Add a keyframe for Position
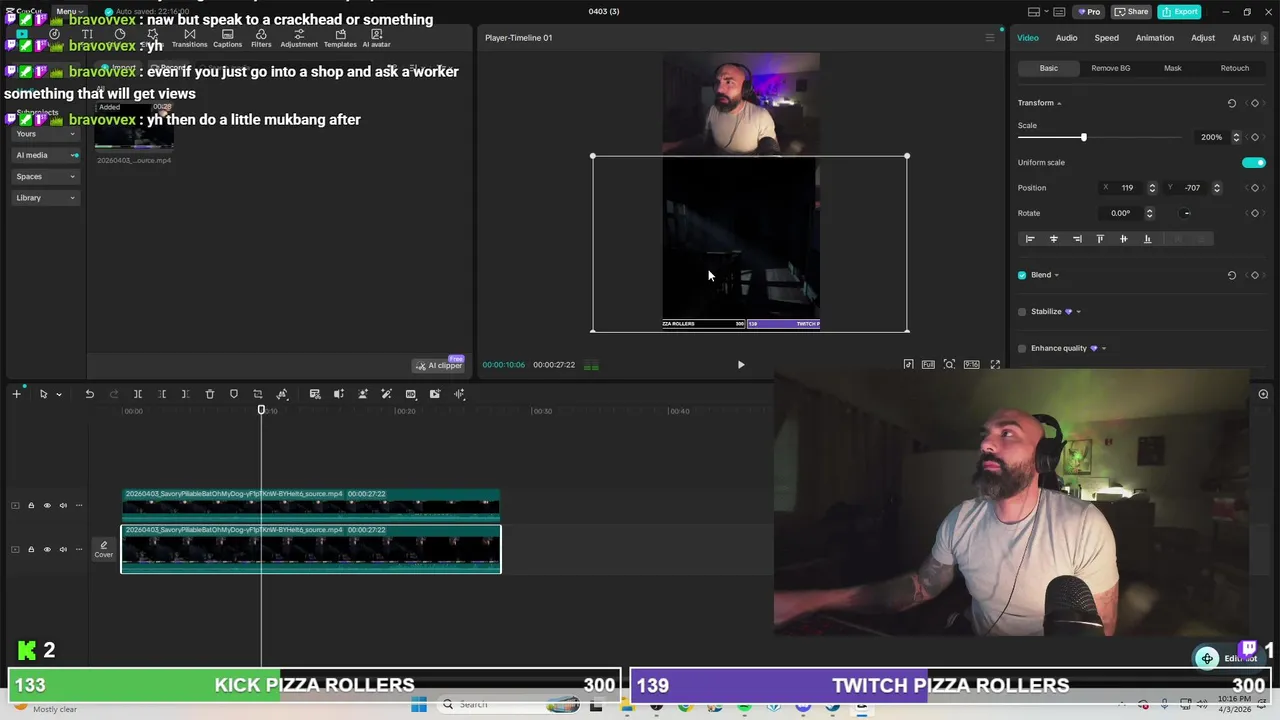The image size is (1280, 720). coord(1255,188)
